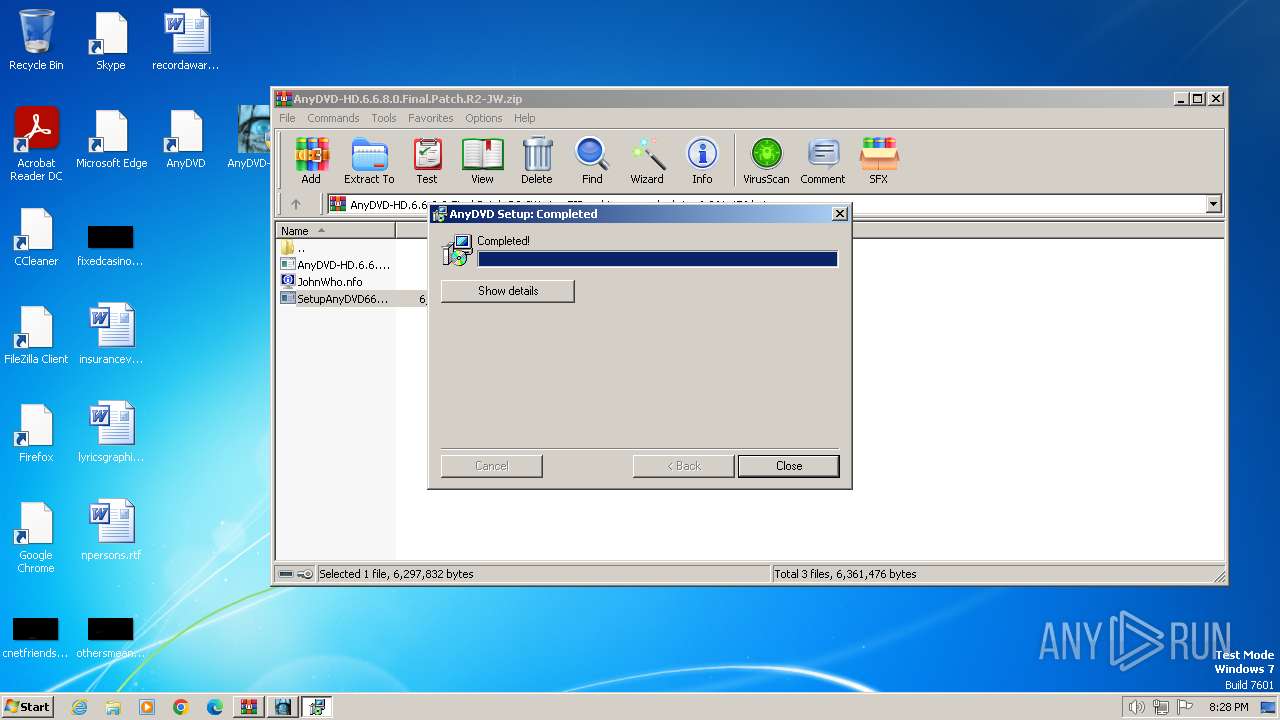Open Internet Explorer from taskbar

(79, 707)
